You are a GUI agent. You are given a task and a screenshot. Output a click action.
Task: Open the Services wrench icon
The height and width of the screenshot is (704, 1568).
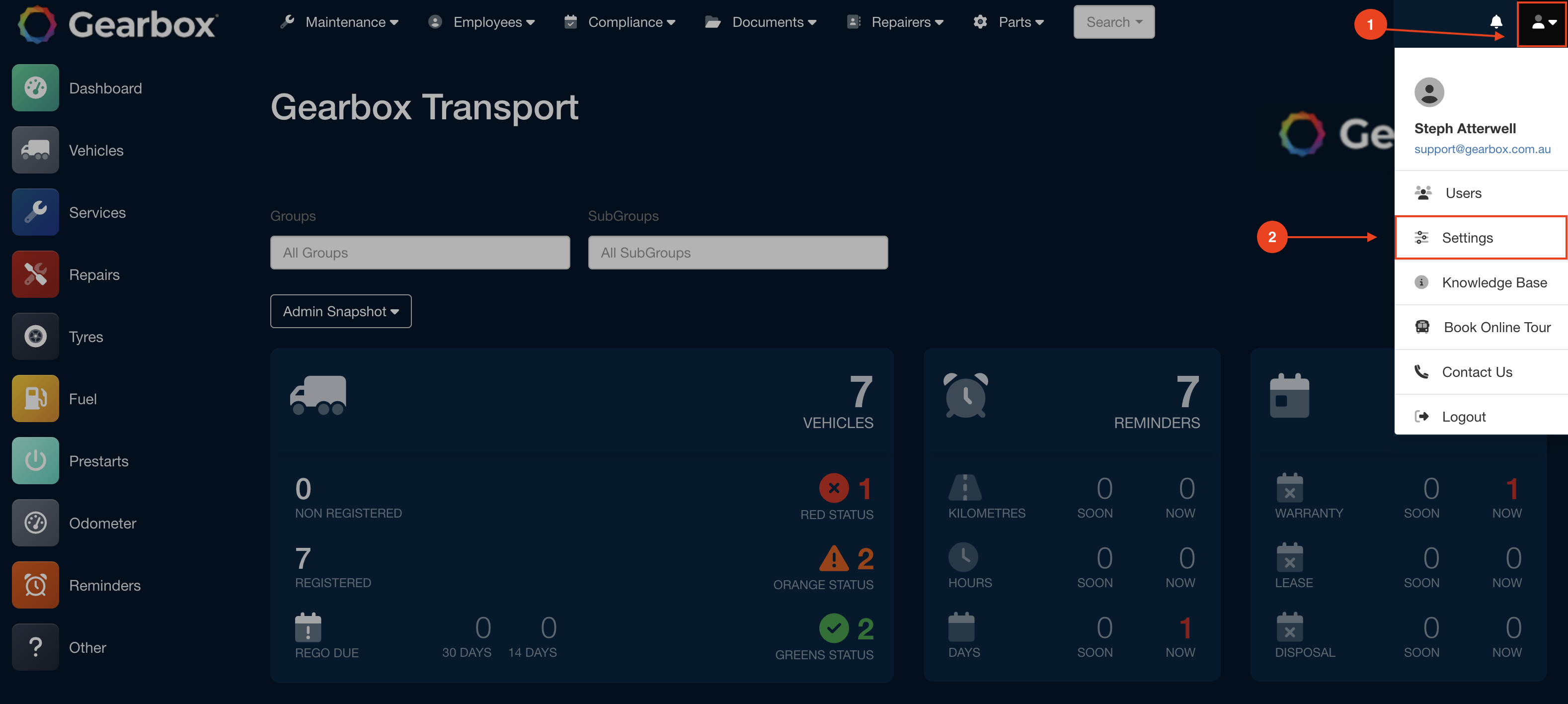[x=35, y=212]
